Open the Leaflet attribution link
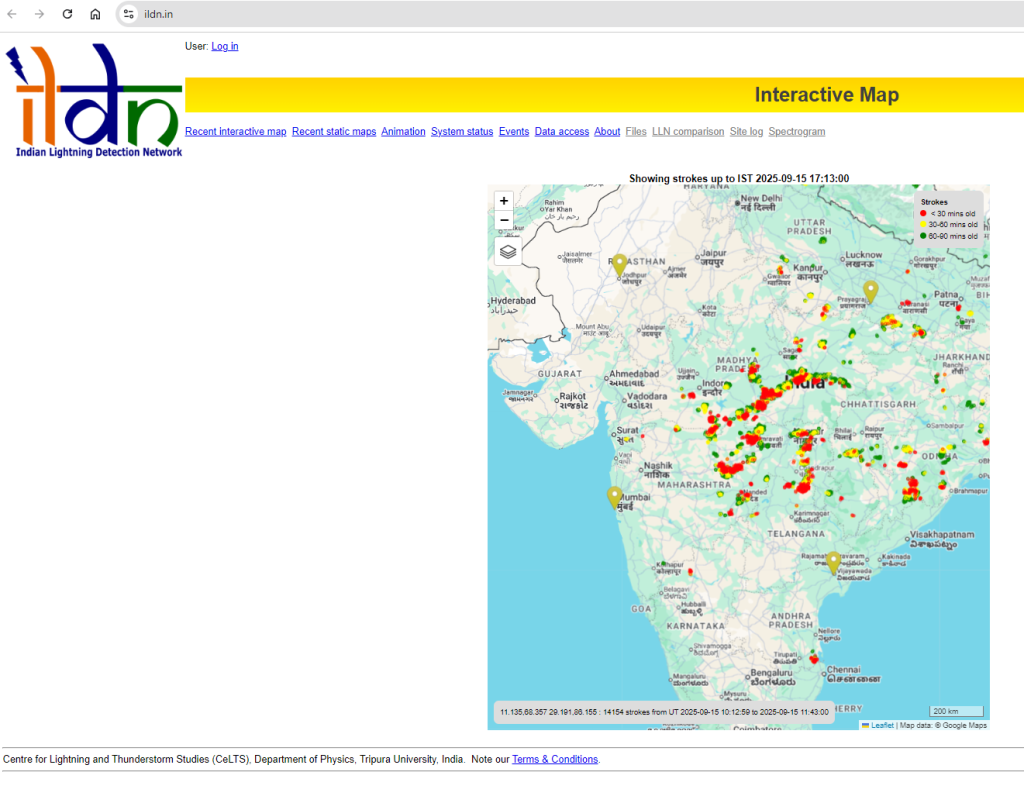 [x=882, y=725]
